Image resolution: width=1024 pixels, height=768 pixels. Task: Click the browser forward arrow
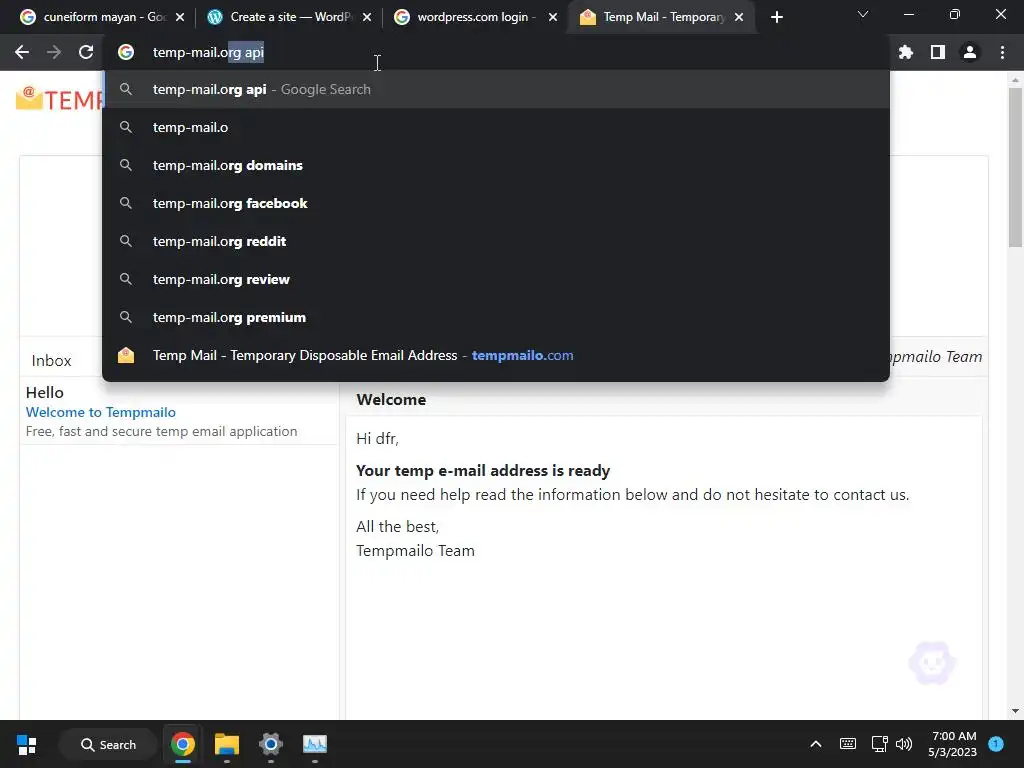point(54,52)
